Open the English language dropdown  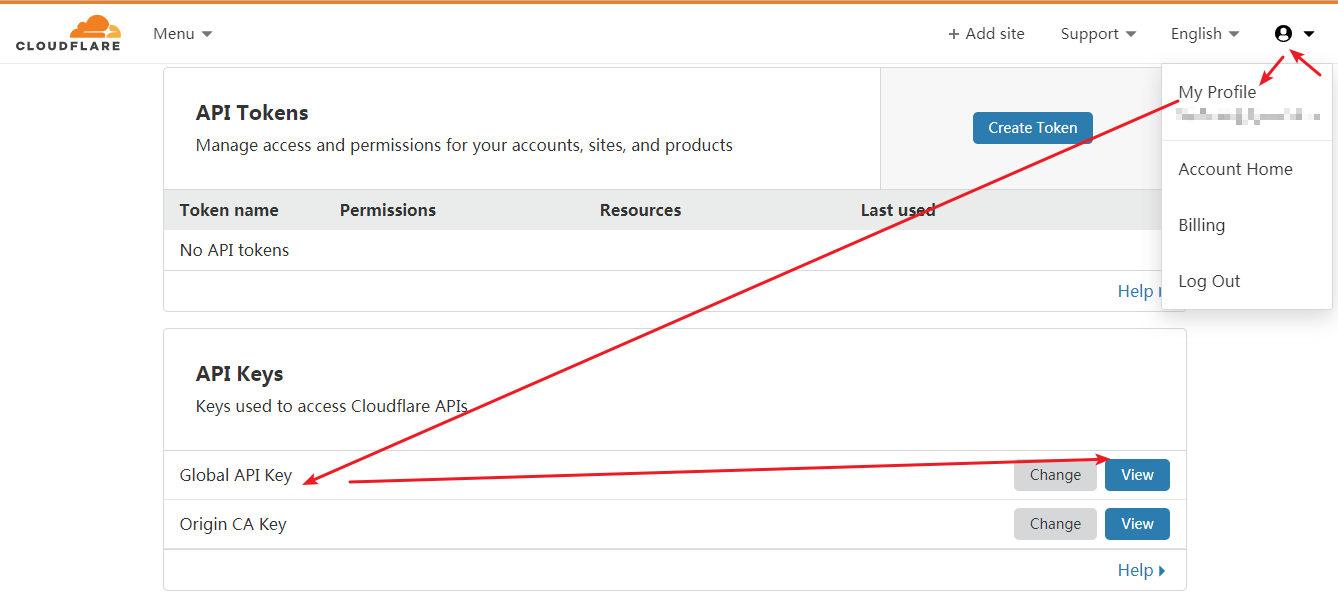(1205, 34)
